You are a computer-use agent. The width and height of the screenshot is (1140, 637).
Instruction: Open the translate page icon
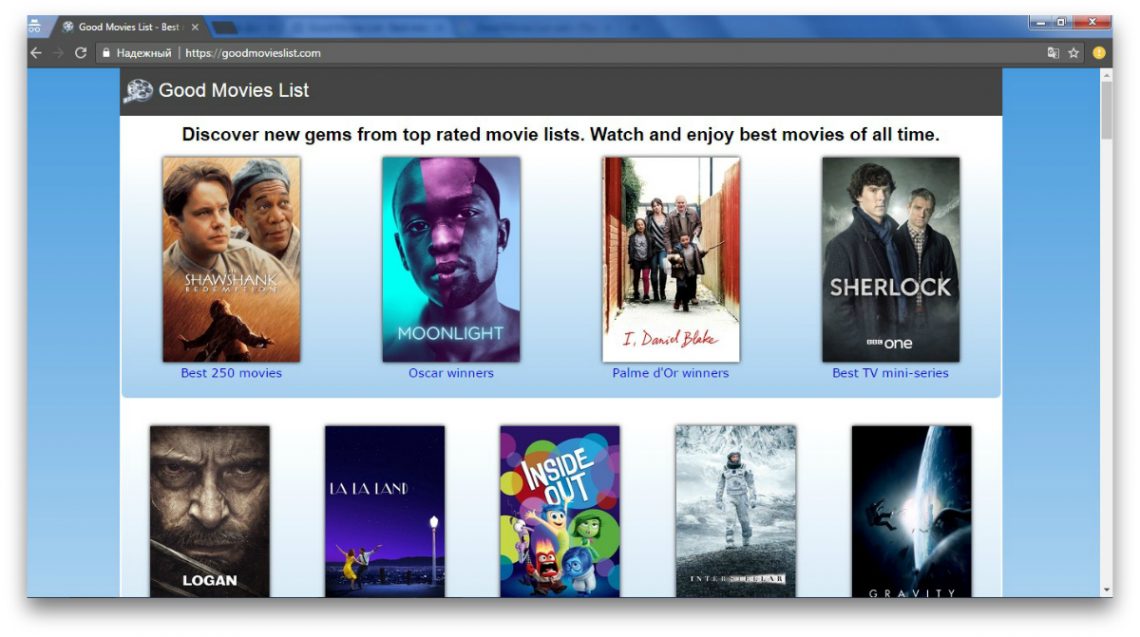point(1053,52)
